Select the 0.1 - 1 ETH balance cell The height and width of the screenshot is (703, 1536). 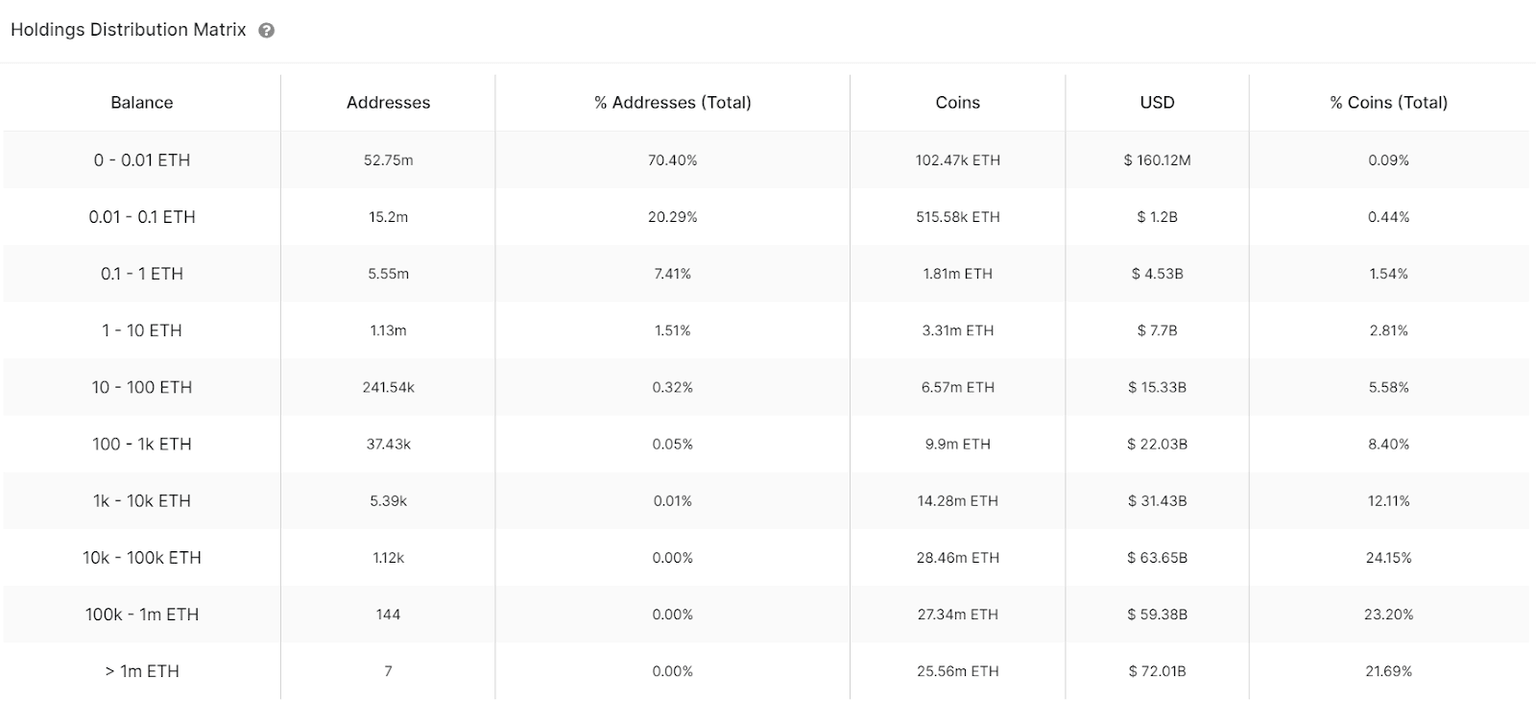(x=142, y=274)
